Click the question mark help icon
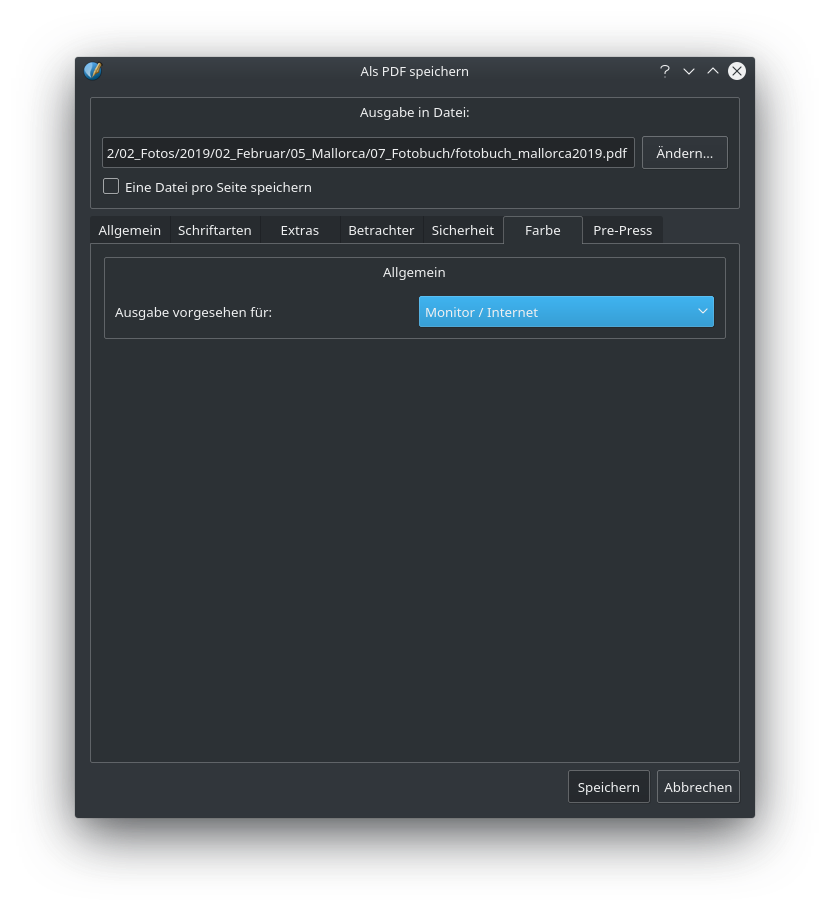 (665, 71)
